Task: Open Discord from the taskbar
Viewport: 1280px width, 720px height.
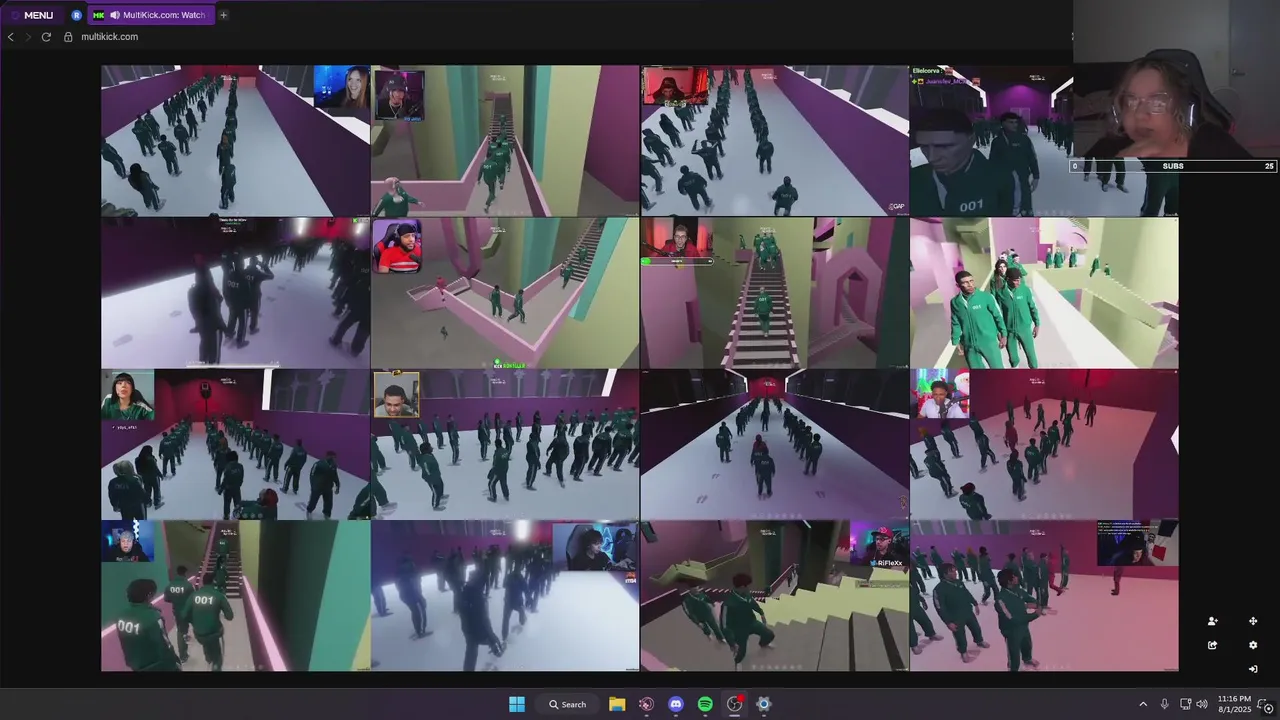Action: click(x=676, y=704)
